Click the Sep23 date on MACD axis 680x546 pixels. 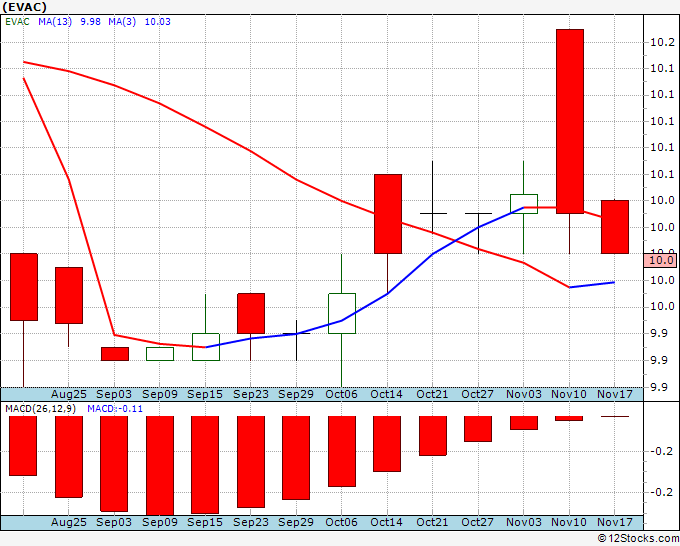point(251,522)
